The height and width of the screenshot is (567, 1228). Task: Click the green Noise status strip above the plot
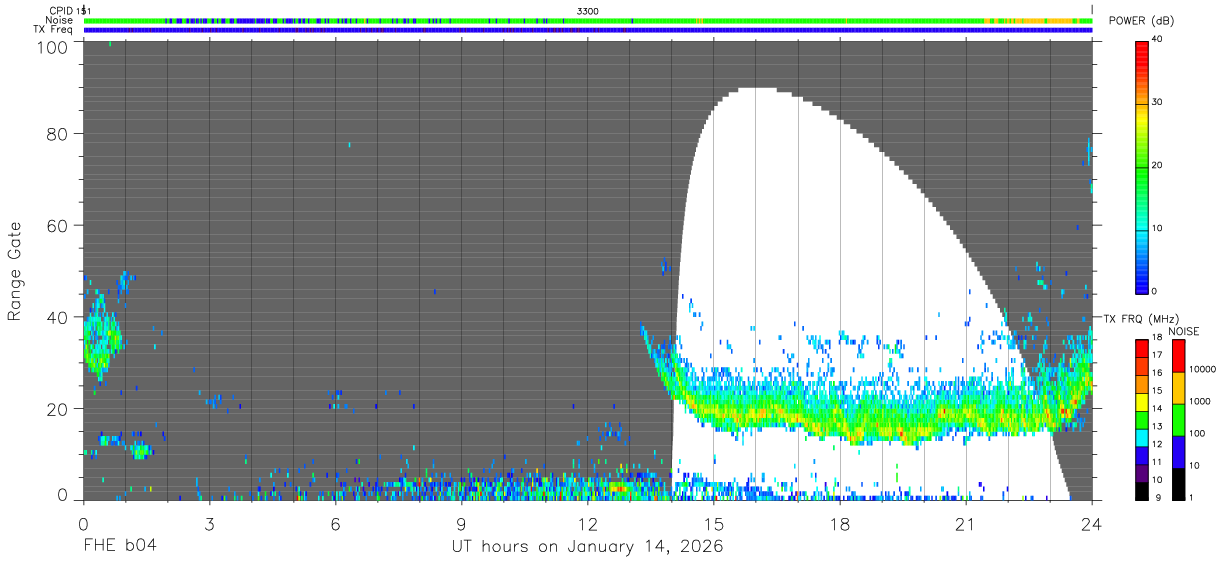587,20
